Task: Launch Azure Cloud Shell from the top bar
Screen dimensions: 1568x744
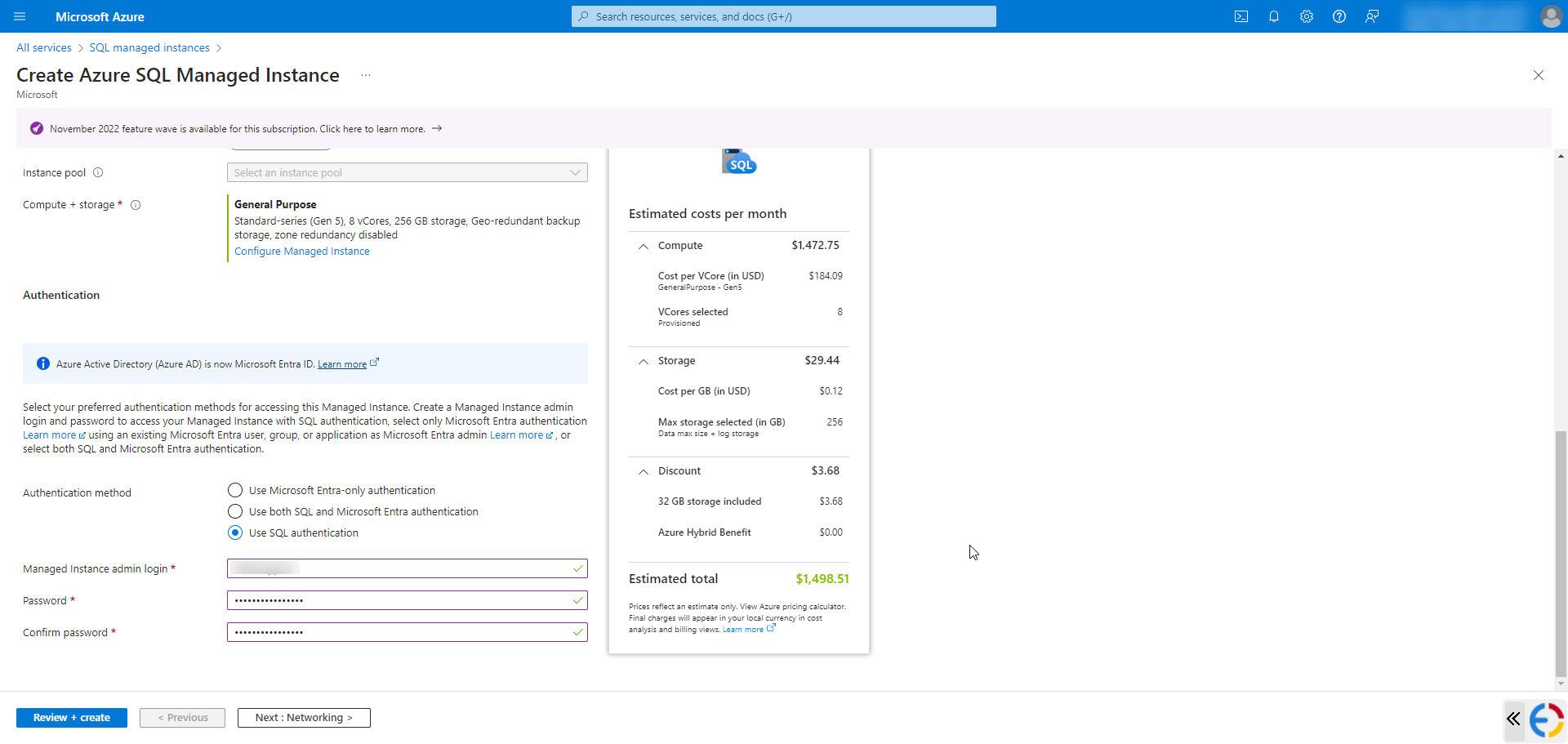Action: 1241,16
